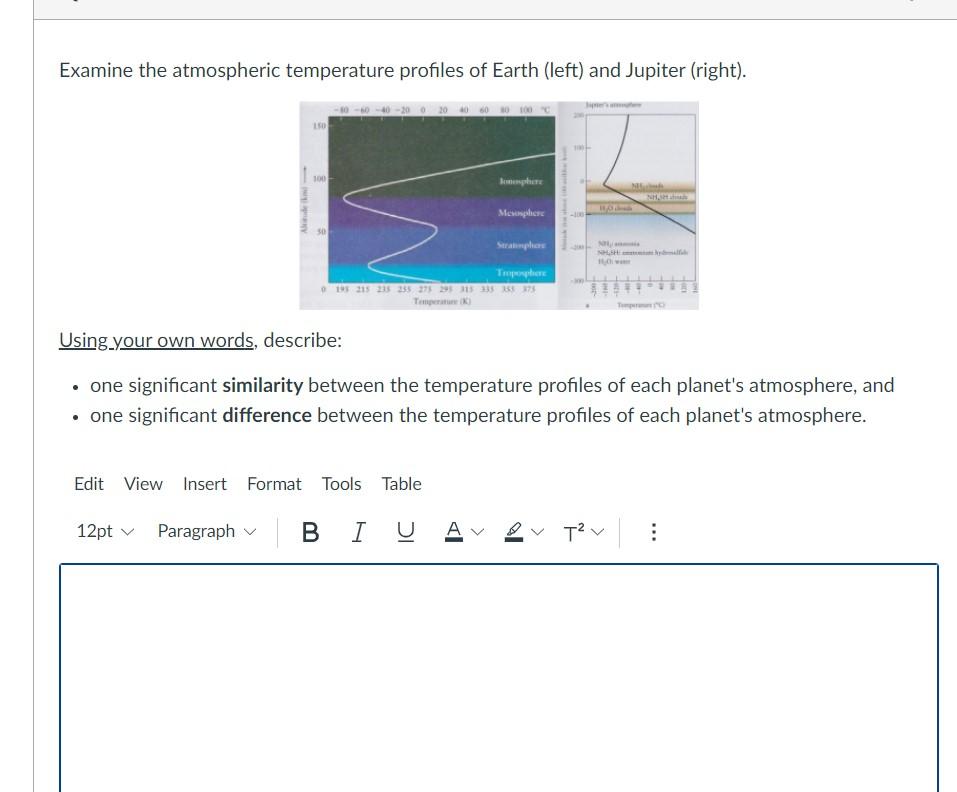Open highlight color dropdown arrow
Image resolution: width=957 pixels, height=792 pixels.
pos(537,532)
